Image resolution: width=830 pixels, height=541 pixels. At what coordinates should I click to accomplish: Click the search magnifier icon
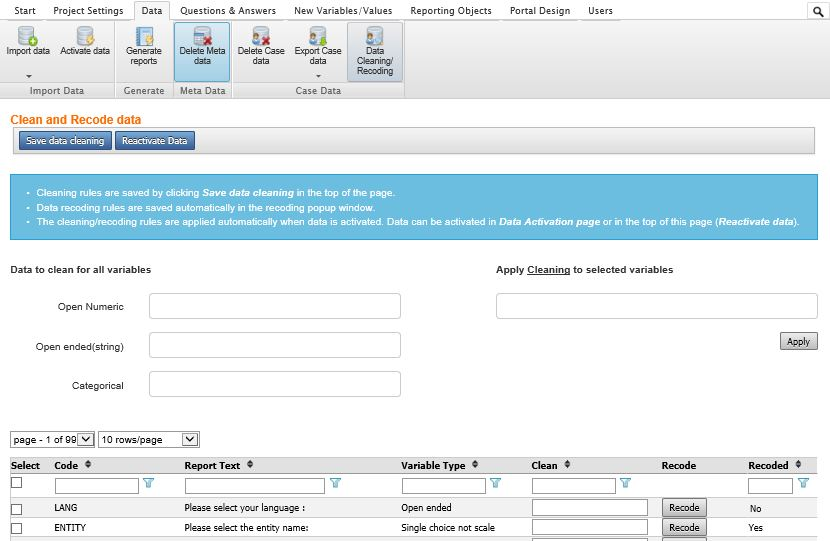point(818,11)
